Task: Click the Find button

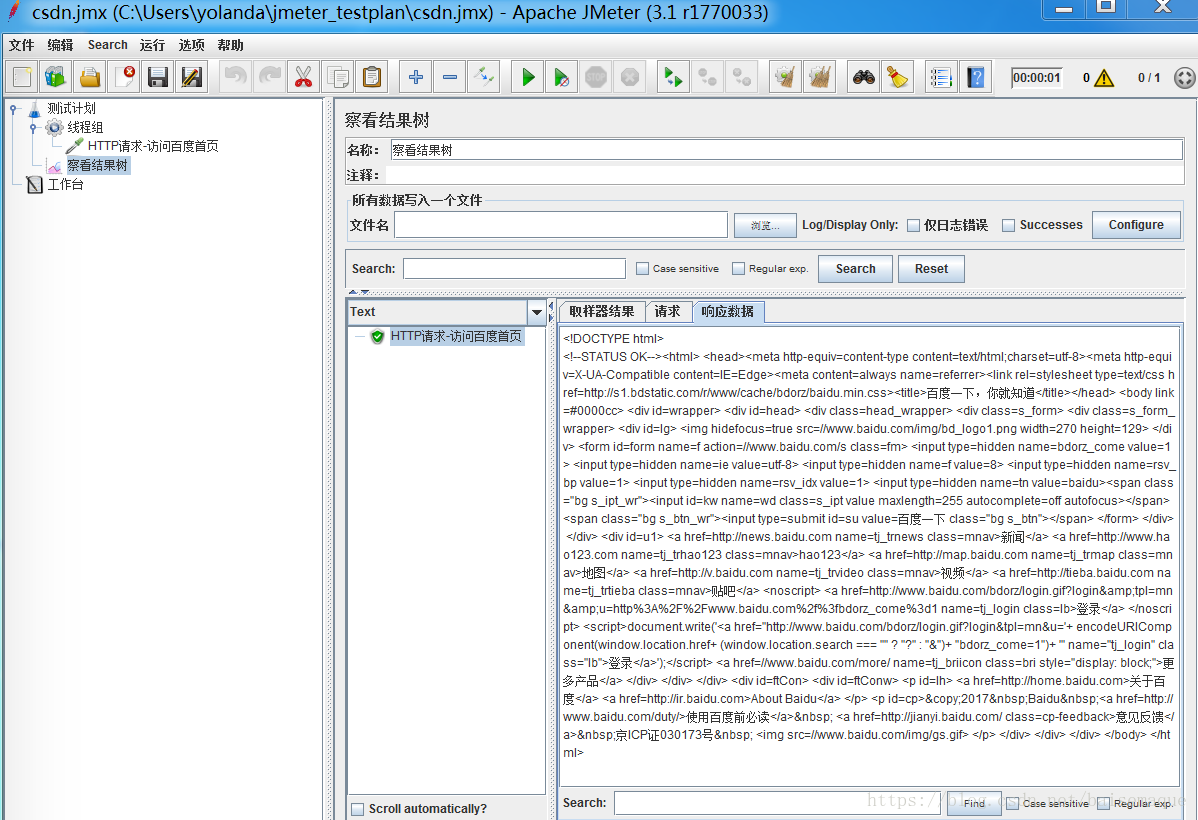Action: (x=974, y=803)
